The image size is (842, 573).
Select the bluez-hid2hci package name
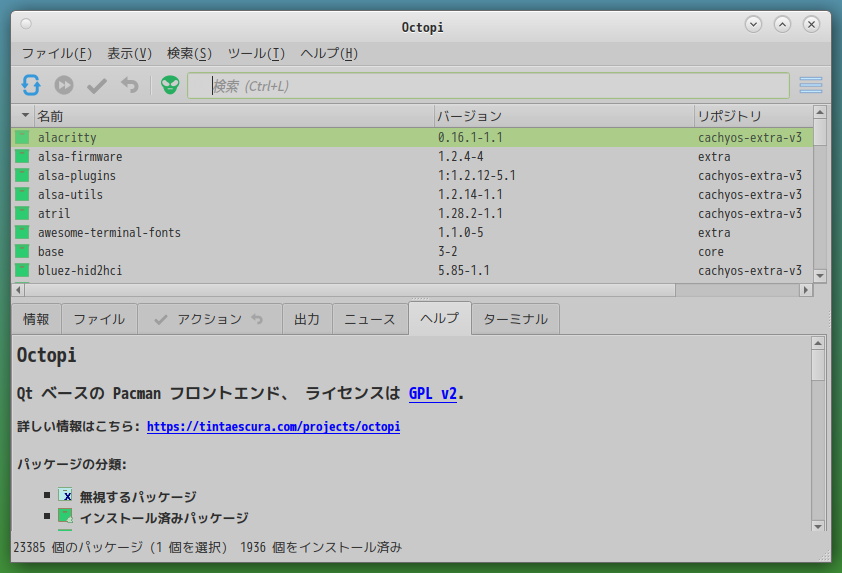[x=80, y=270]
